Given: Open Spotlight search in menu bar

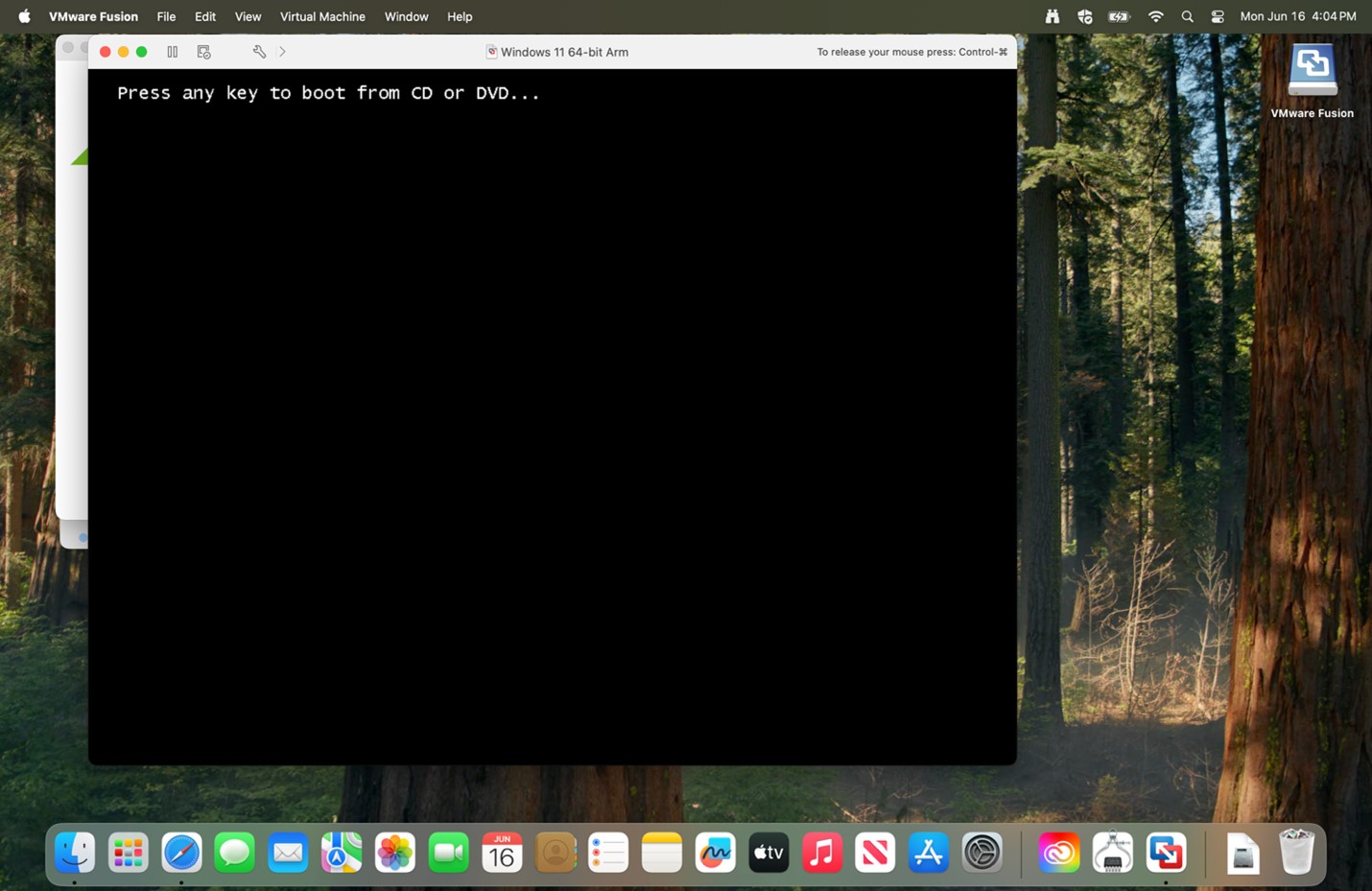Looking at the screenshot, I should click(1187, 16).
